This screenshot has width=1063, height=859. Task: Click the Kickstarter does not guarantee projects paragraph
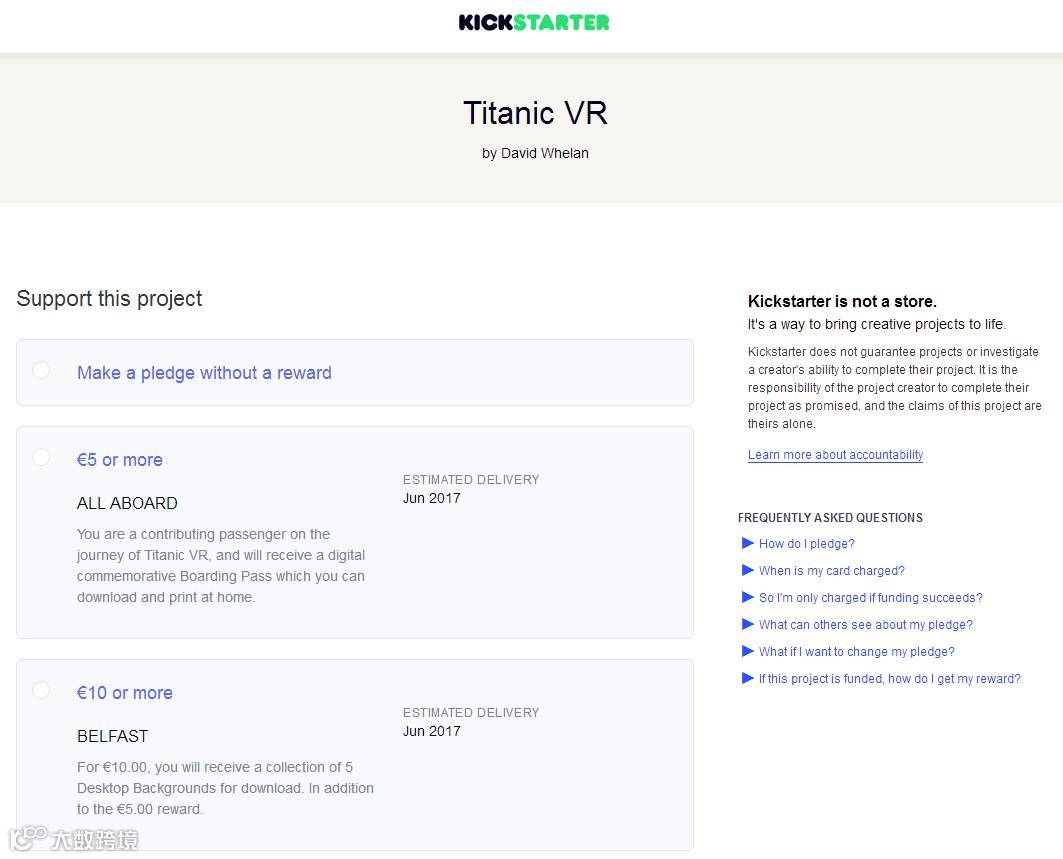point(894,388)
